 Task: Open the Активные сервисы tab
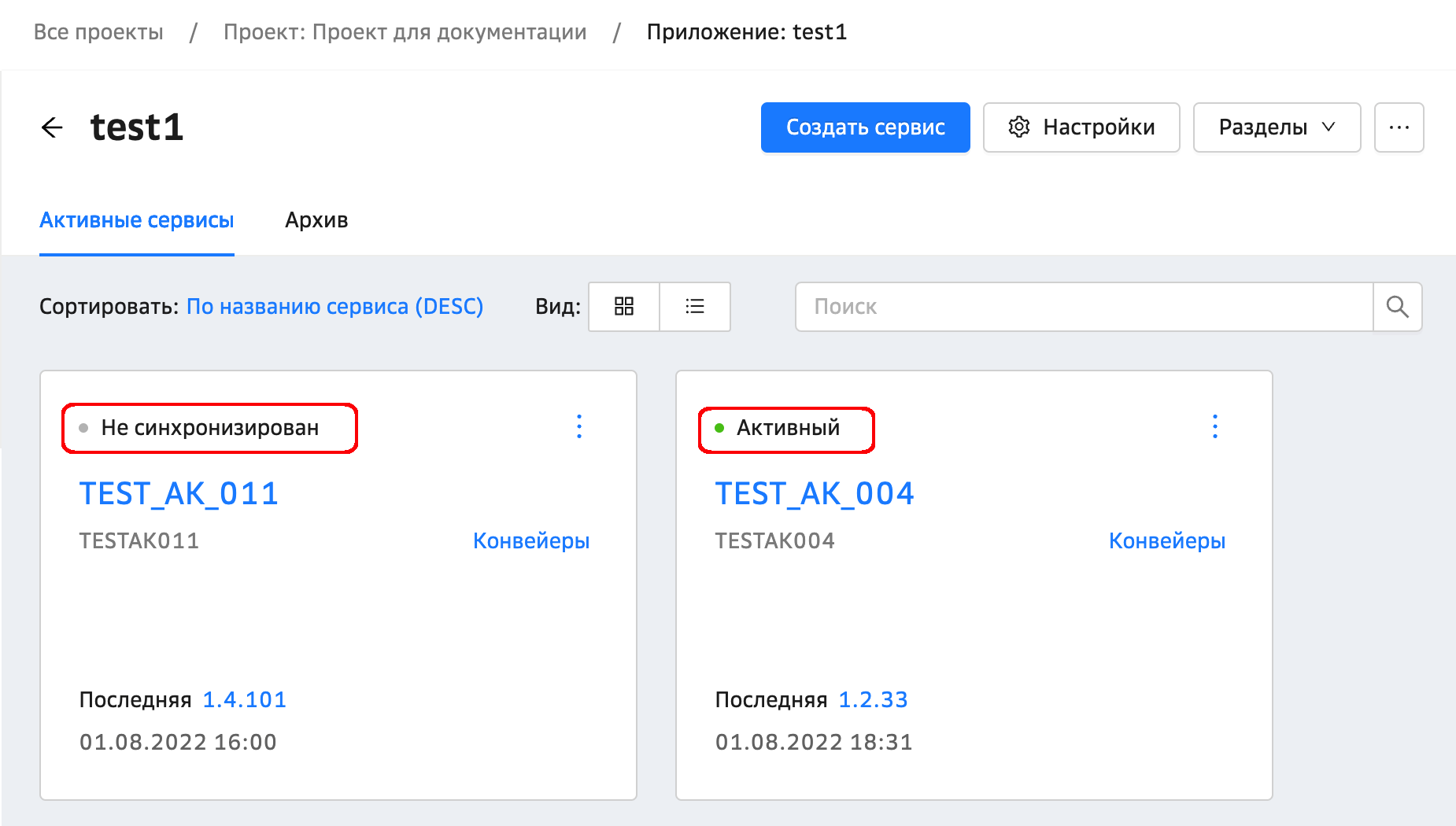137,220
